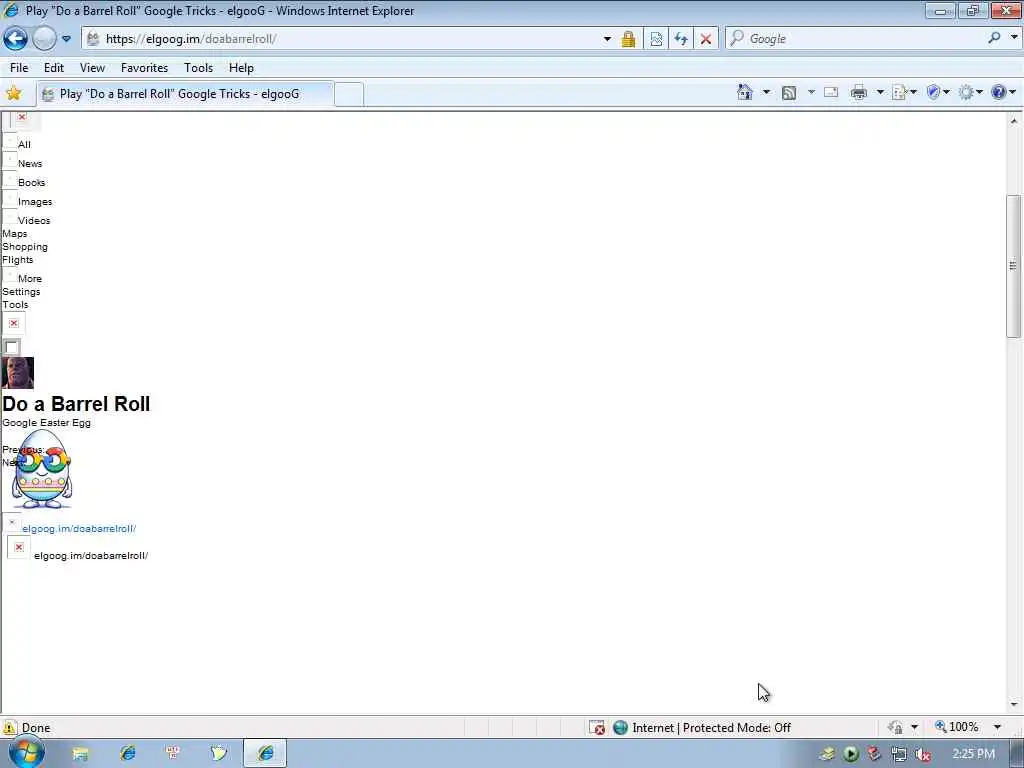Open Favorites Center star icon
The image size is (1024, 768).
(14, 93)
